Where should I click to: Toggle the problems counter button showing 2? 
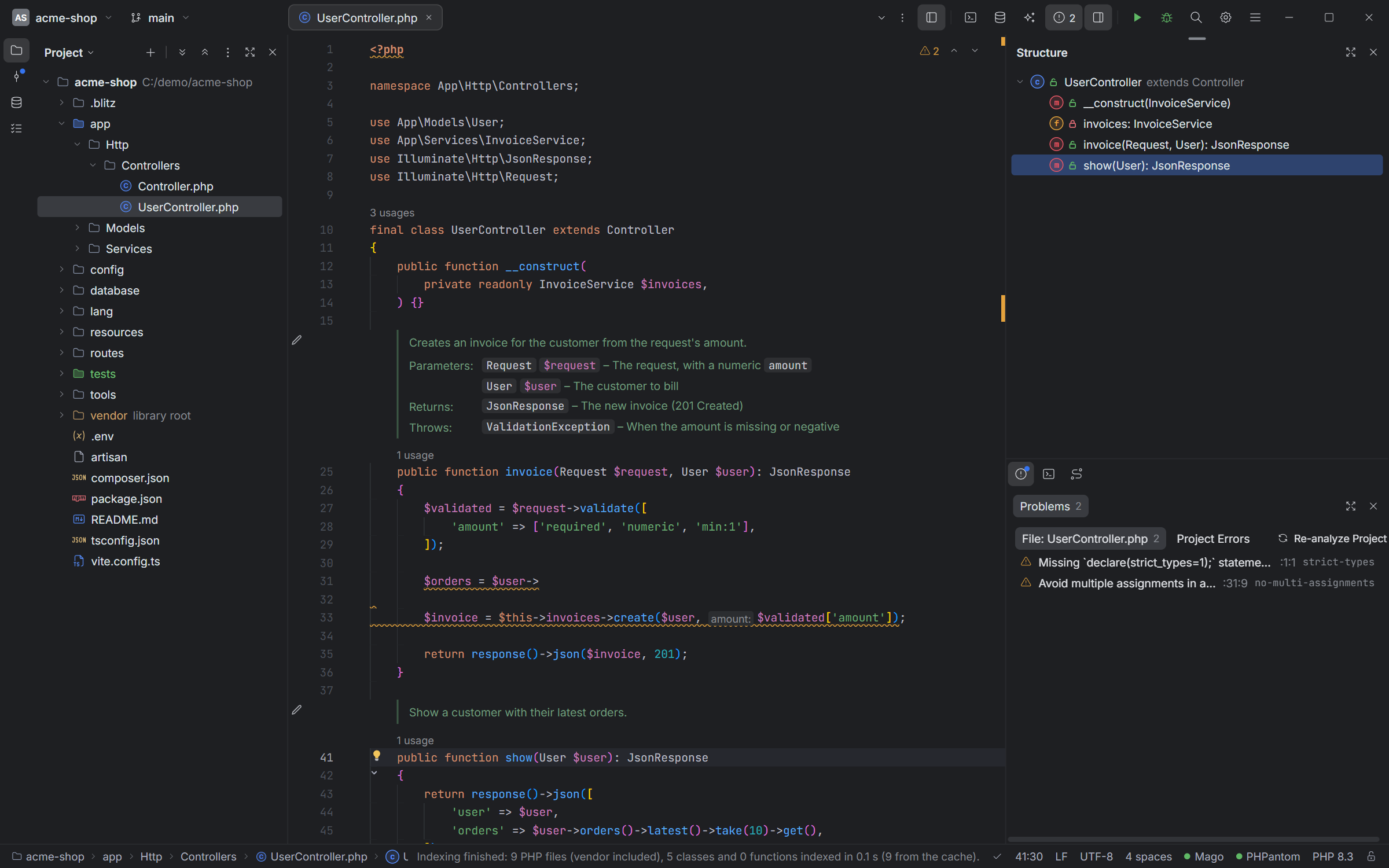pyautogui.click(x=1064, y=17)
